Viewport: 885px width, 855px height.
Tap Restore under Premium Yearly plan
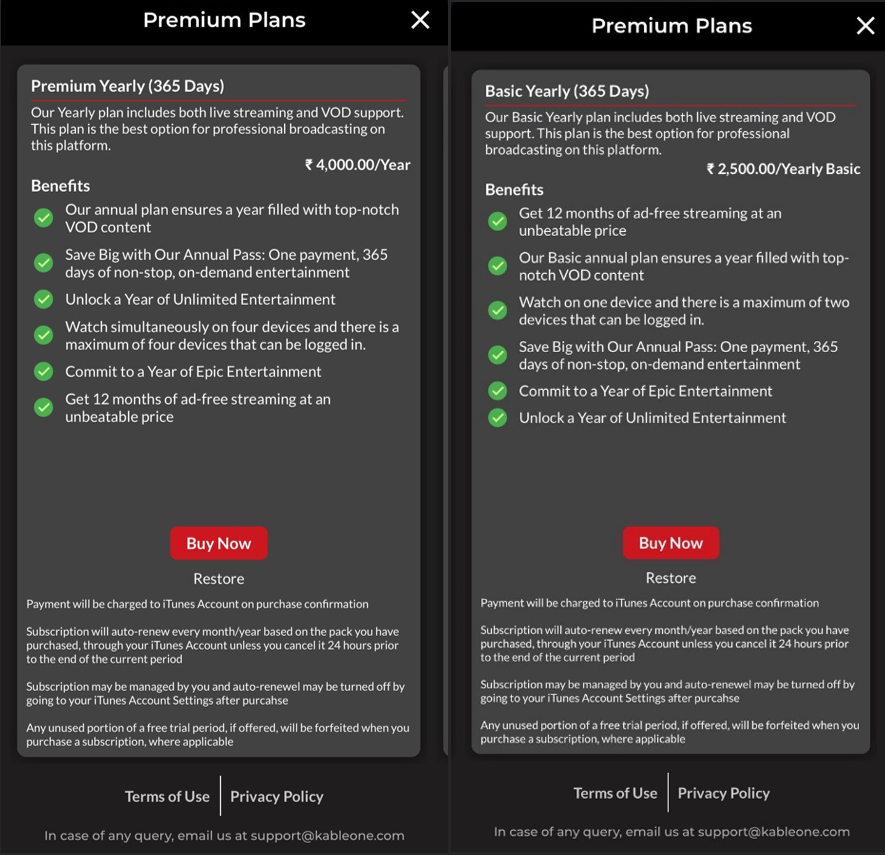pyautogui.click(x=219, y=579)
